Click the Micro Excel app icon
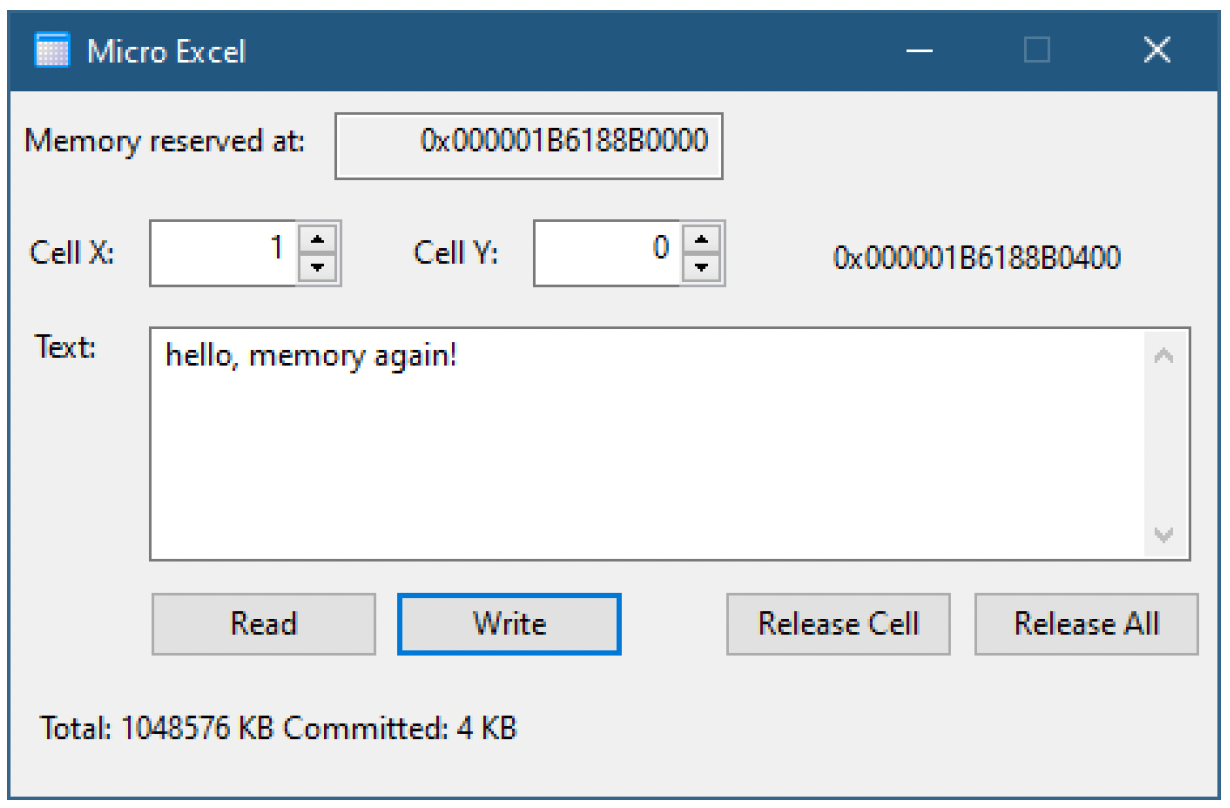This screenshot has height=808, width=1230. (52, 50)
